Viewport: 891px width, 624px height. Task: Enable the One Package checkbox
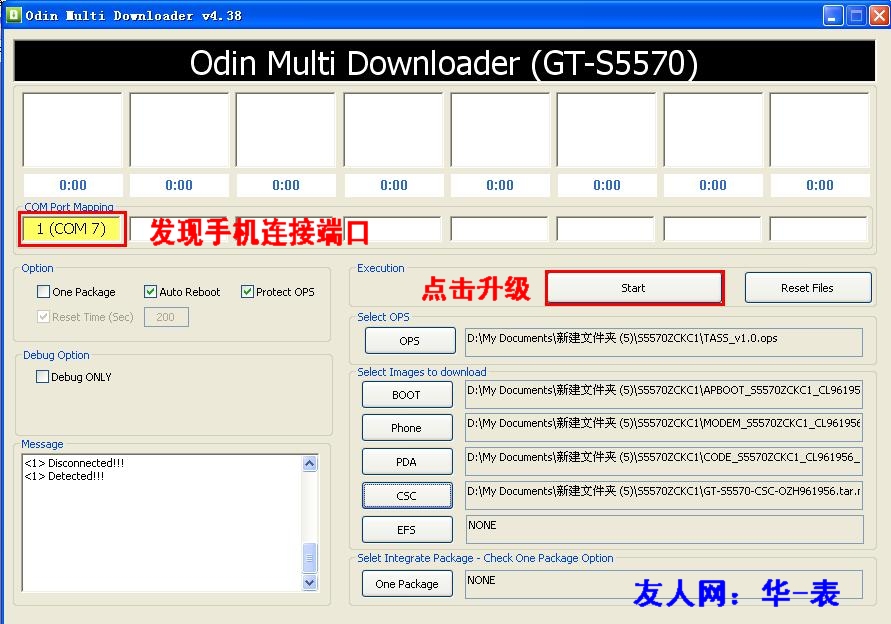point(43,292)
